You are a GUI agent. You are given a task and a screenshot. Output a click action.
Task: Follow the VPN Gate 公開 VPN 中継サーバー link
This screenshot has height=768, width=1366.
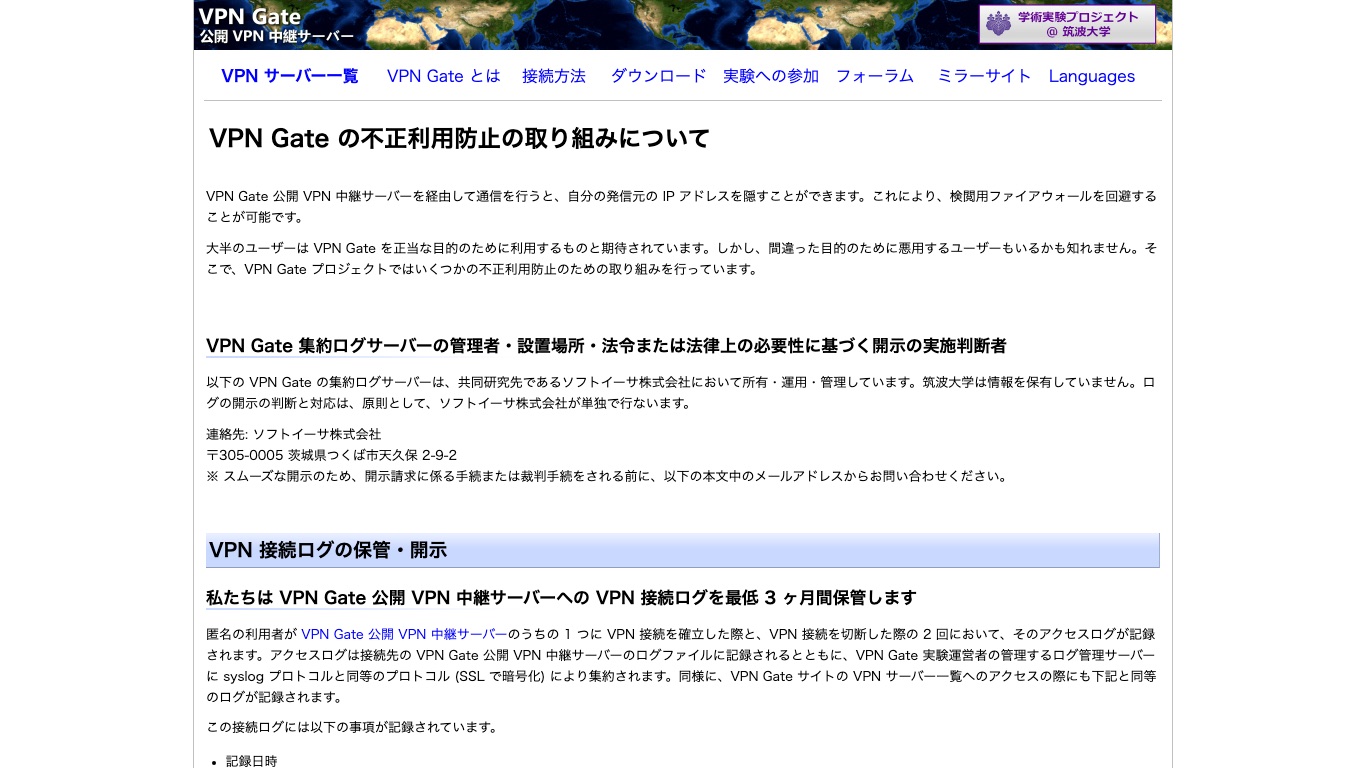[x=404, y=634]
